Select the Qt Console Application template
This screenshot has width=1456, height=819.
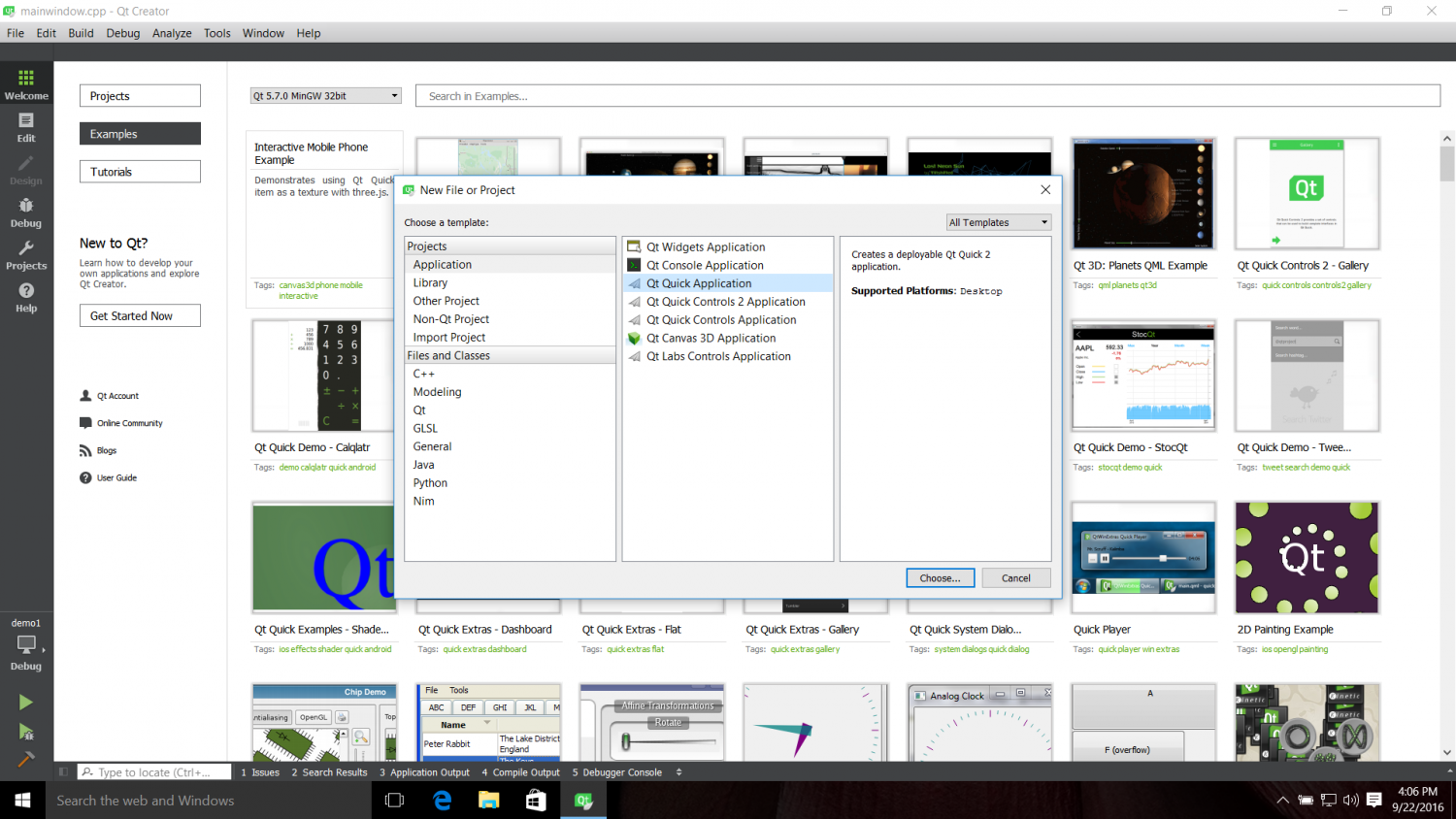(703, 264)
